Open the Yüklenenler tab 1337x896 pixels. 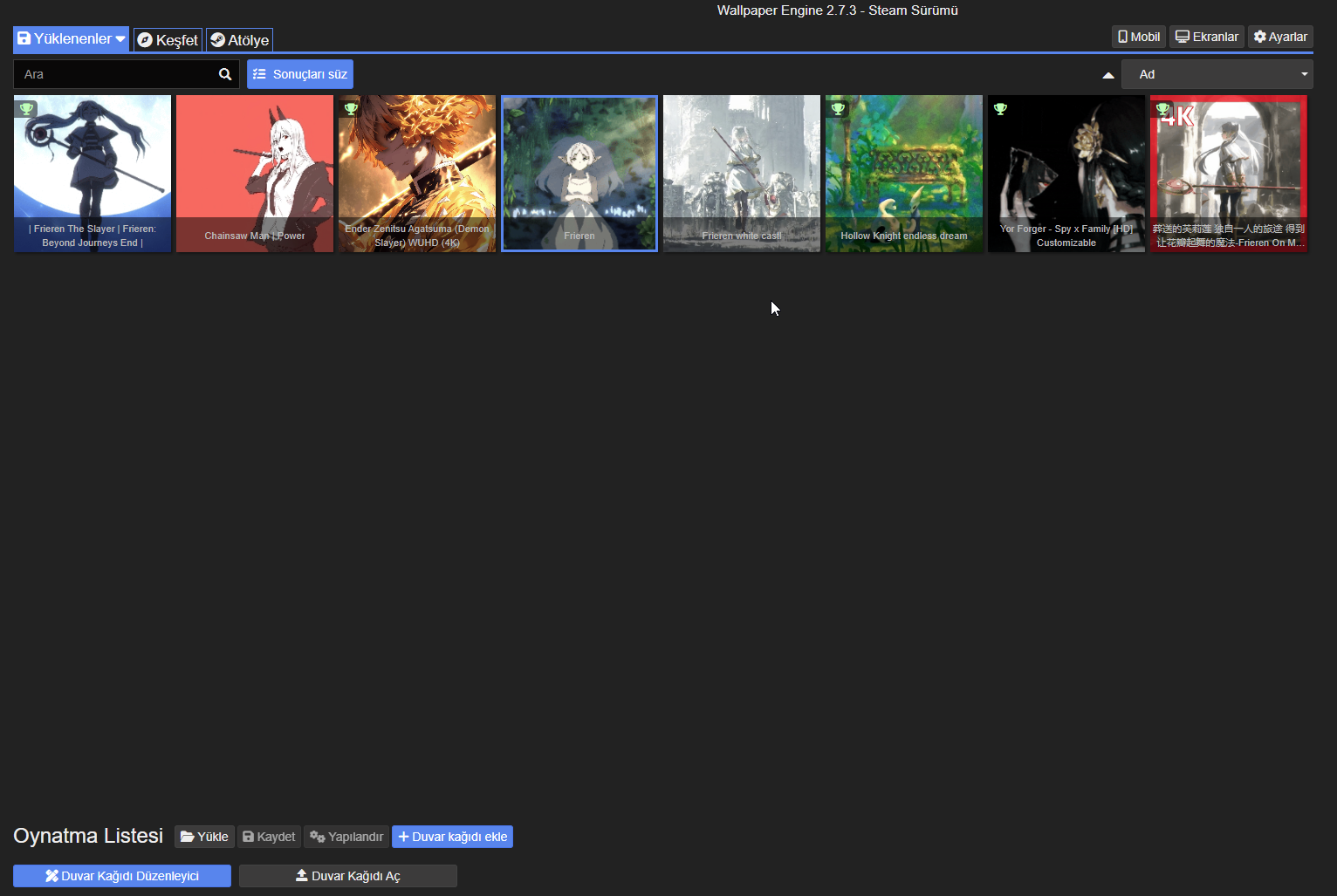(72, 39)
